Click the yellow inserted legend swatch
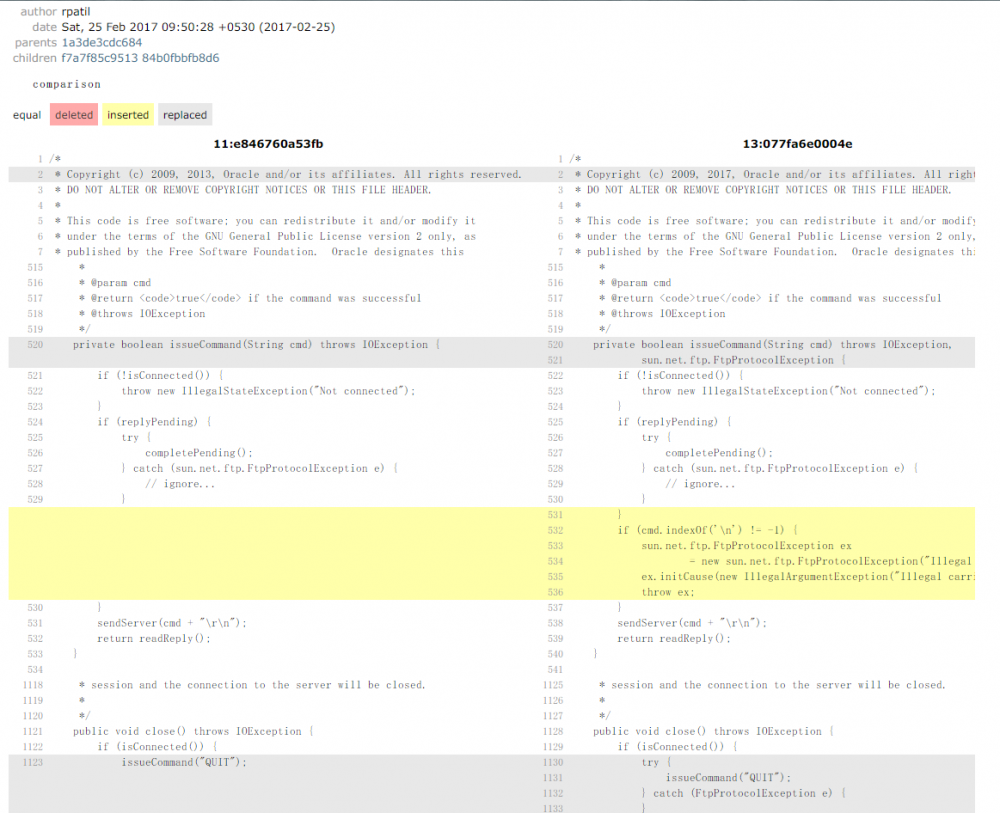Viewport: 1000px width, 813px height. tap(127, 114)
